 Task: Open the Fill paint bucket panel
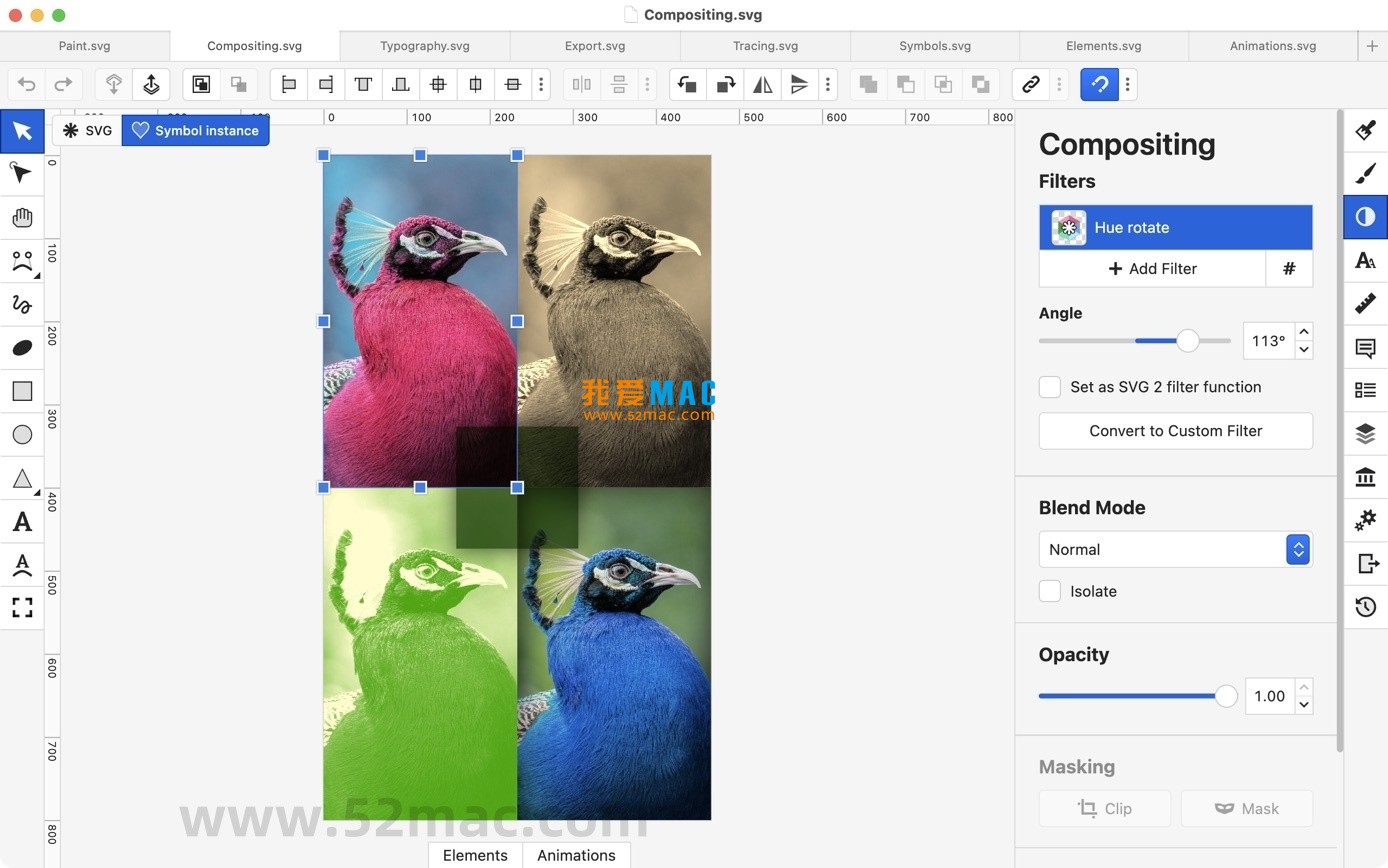1366,130
